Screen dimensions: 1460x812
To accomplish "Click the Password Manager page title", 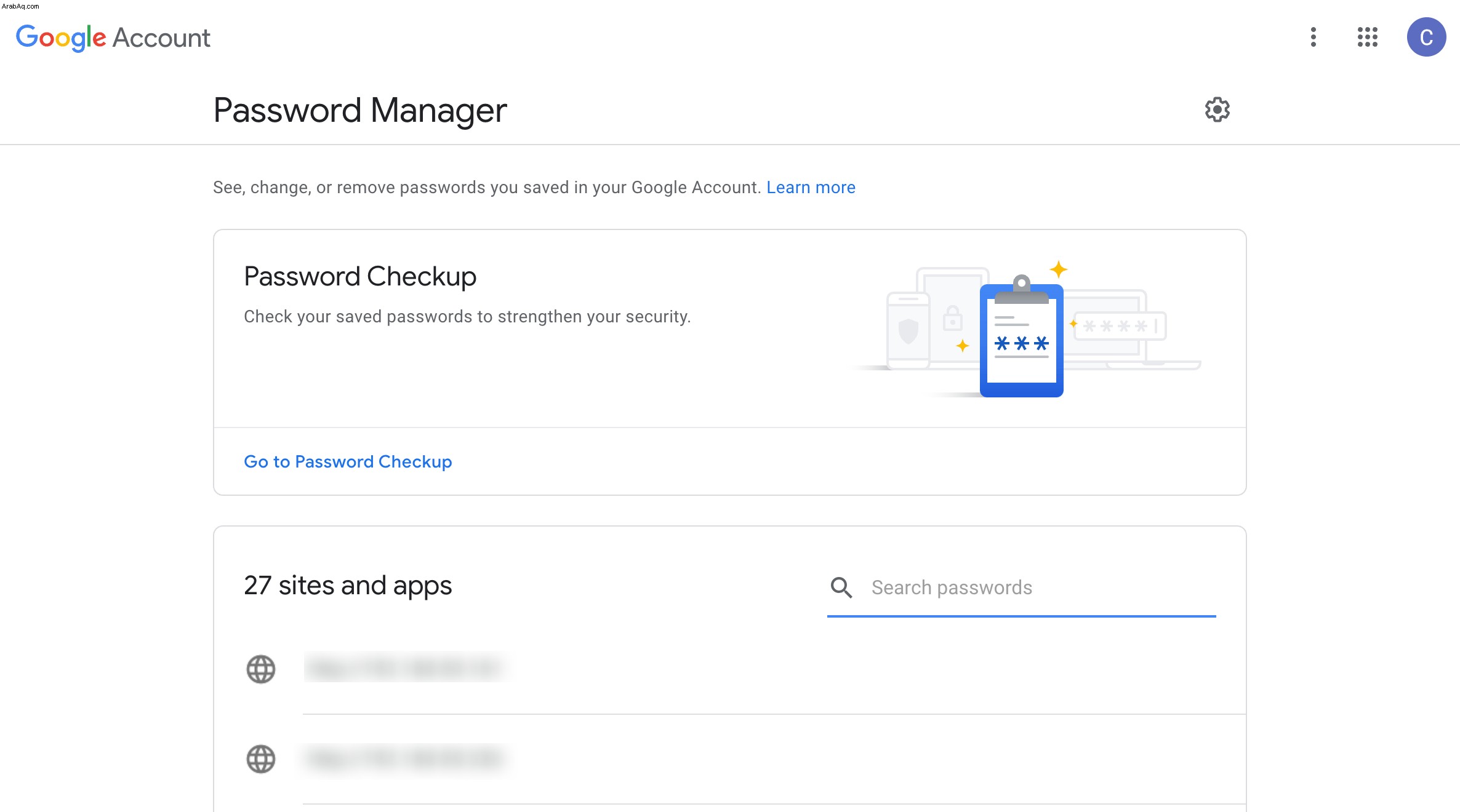I will [360, 110].
